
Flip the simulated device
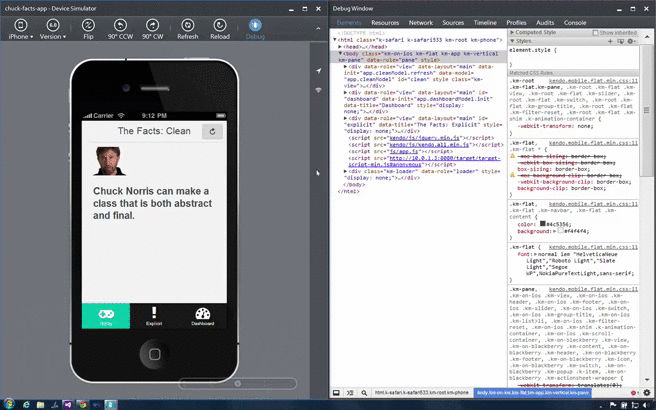click(x=88, y=29)
